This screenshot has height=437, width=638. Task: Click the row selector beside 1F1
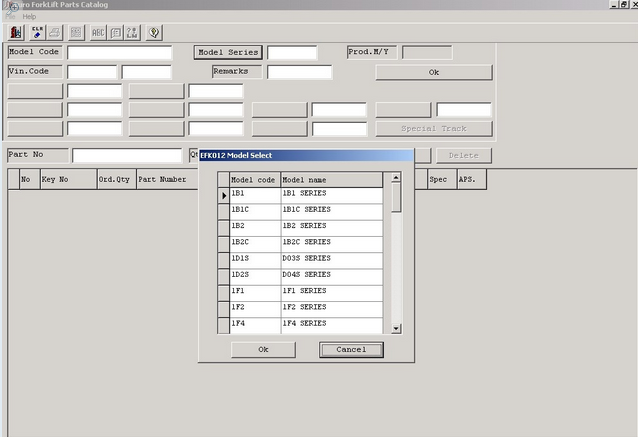click(x=223, y=293)
